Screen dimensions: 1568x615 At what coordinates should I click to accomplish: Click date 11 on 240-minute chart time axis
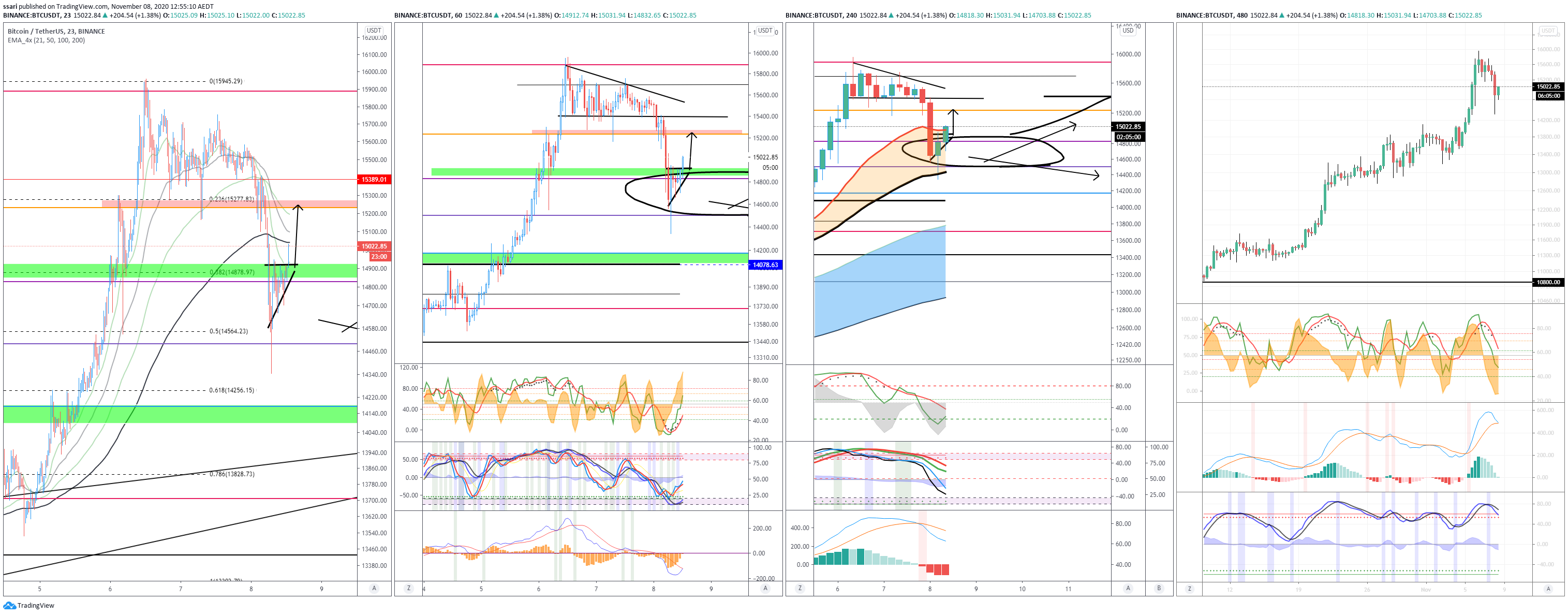point(1068,589)
